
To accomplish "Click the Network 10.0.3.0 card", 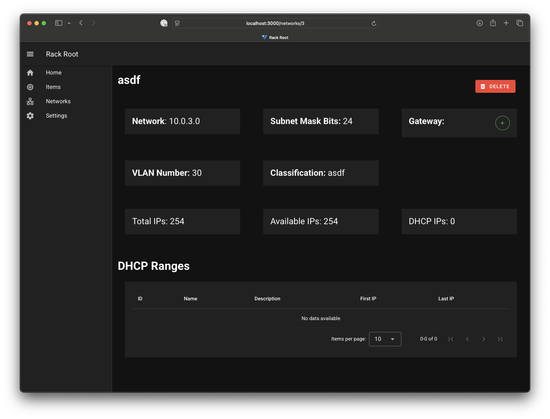I will tap(182, 121).
